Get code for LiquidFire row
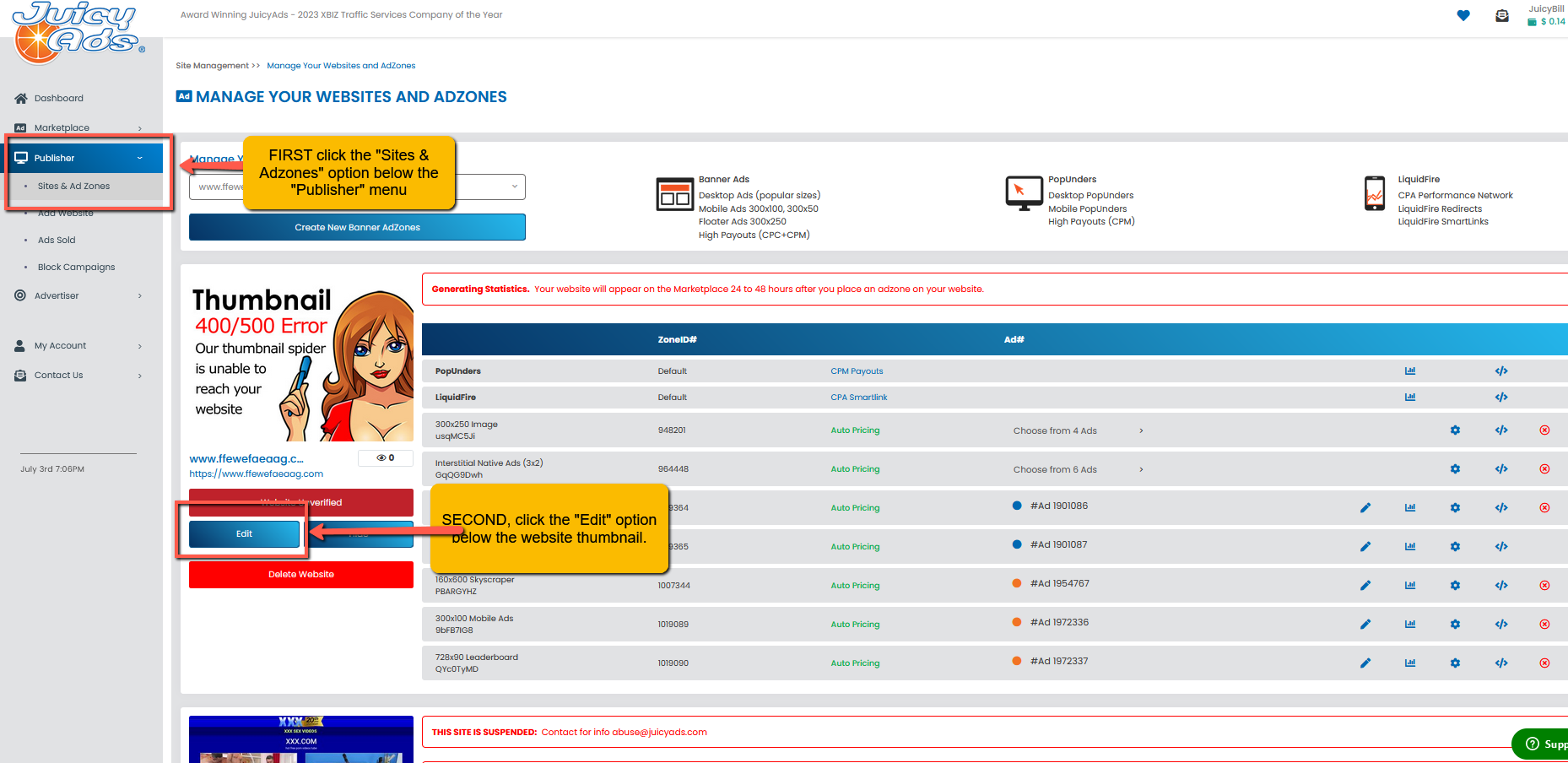The width and height of the screenshot is (1568, 763). point(1501,398)
